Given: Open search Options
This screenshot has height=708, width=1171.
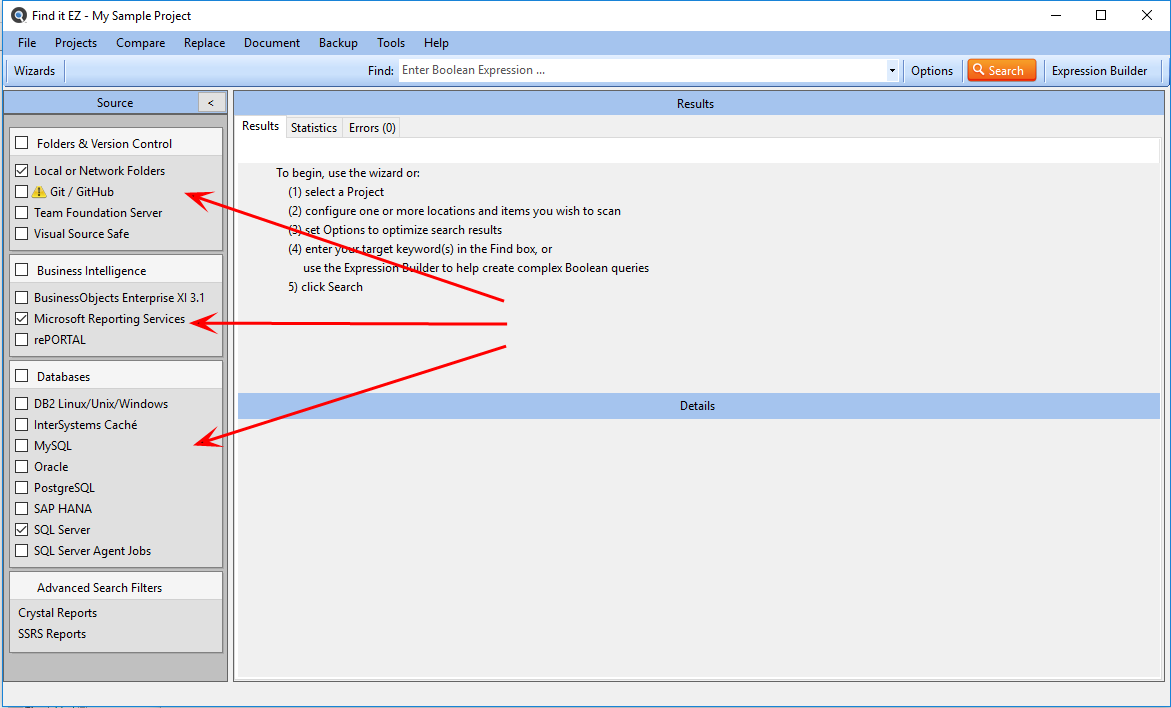Looking at the screenshot, I should (x=932, y=71).
